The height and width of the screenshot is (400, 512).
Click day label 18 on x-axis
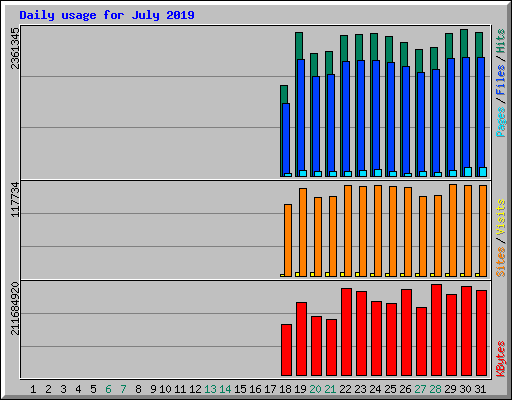click(285, 389)
